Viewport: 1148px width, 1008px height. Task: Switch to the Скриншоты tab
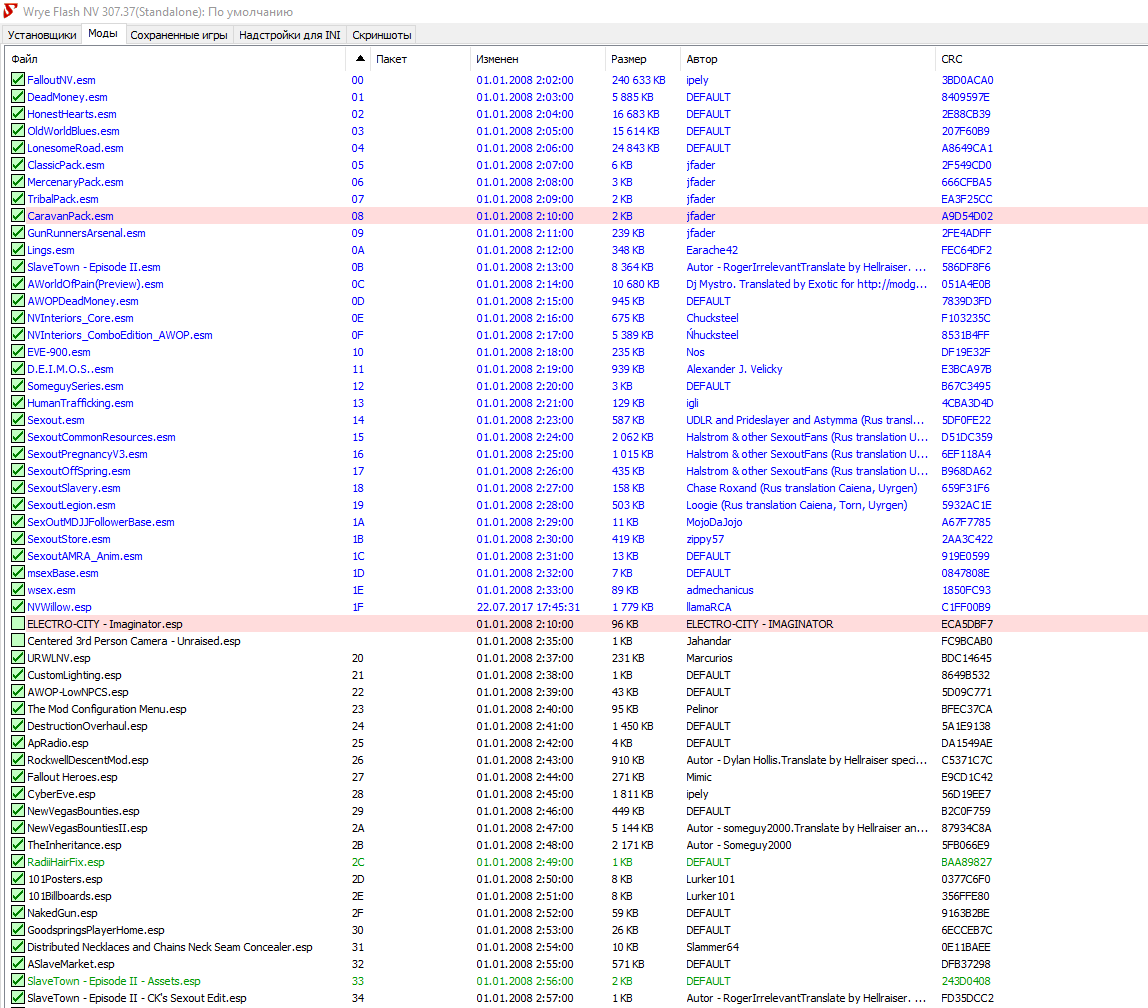pyautogui.click(x=381, y=35)
